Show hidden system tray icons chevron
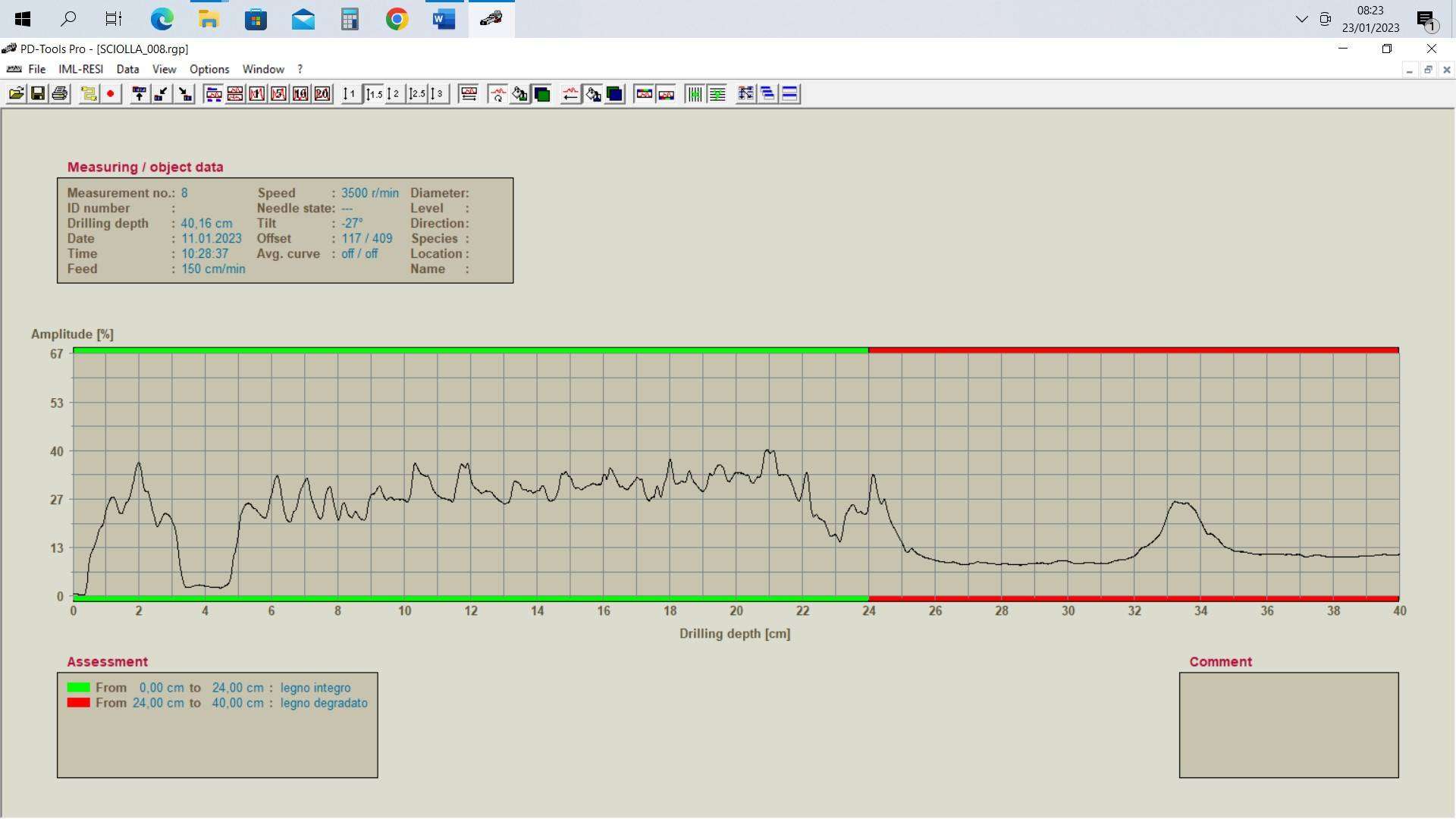Screen dimensions: 1456x819 point(1301,19)
